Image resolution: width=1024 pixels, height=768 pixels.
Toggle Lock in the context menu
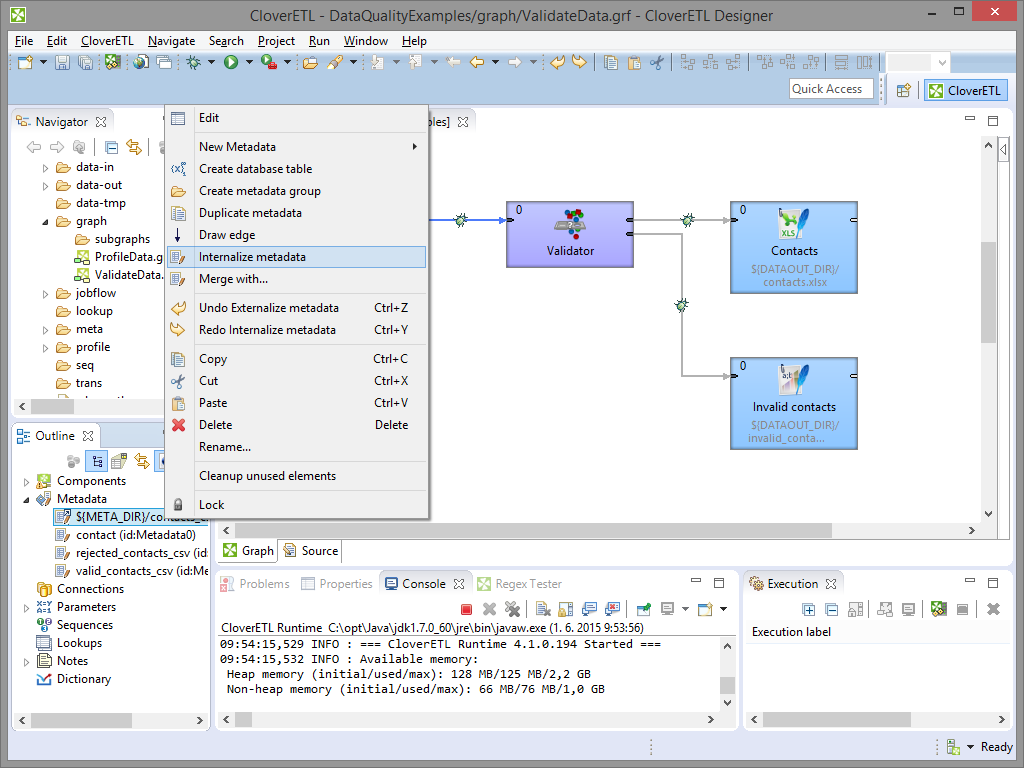point(211,505)
